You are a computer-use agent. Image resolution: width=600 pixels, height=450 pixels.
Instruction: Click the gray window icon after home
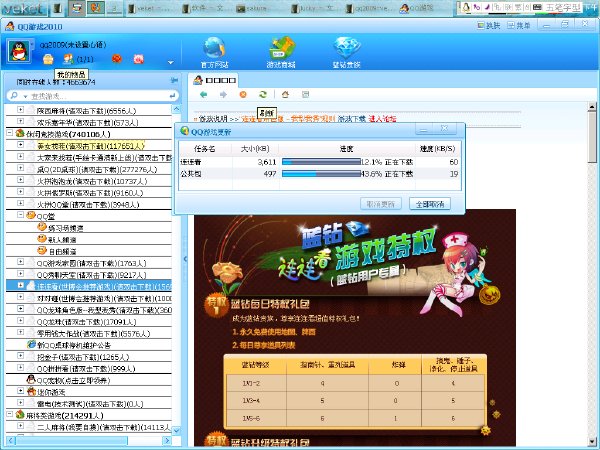click(305, 94)
